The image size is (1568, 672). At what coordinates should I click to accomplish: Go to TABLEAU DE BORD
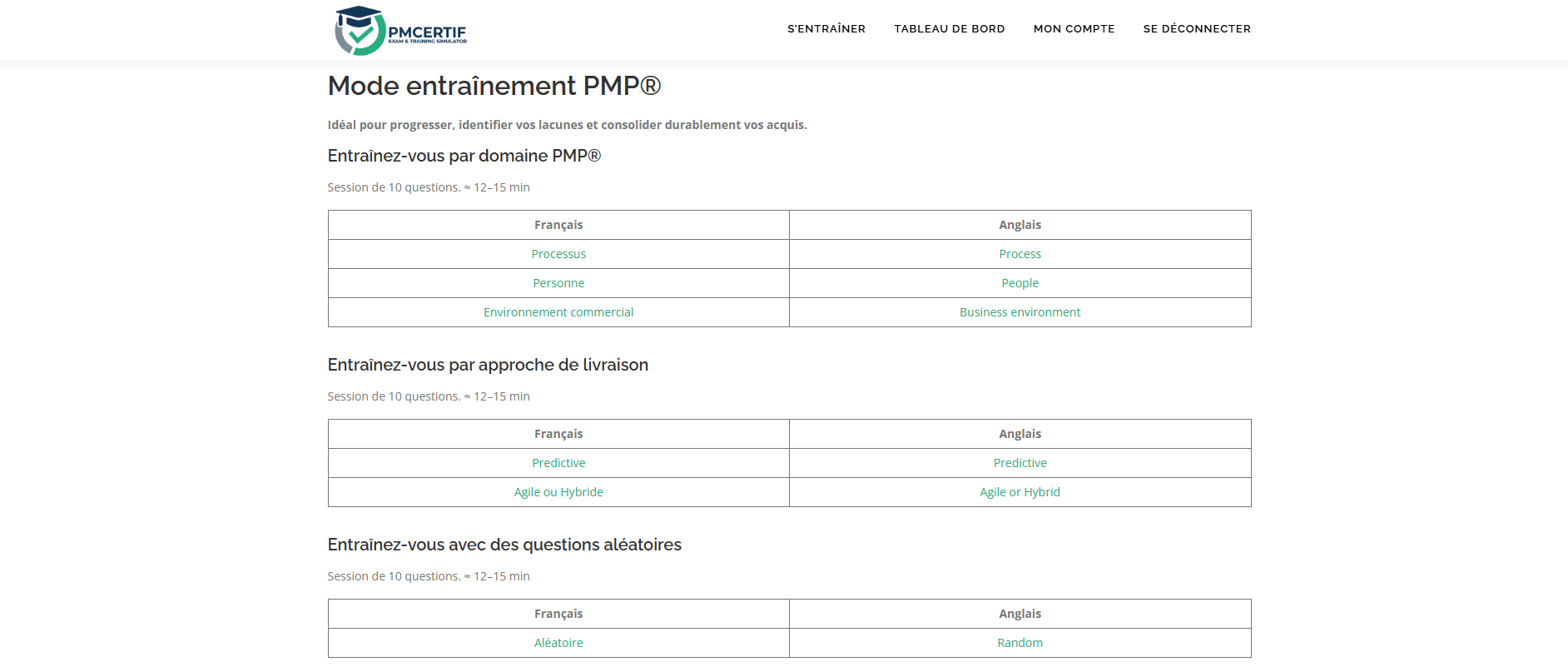(x=950, y=29)
